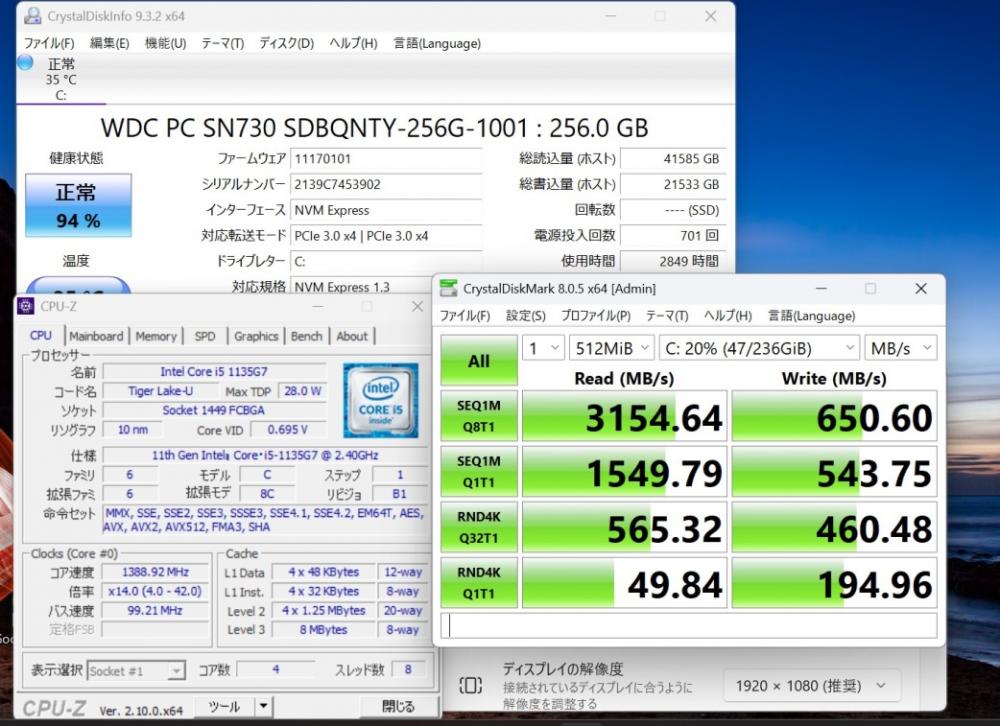Open the 言語(Language) menu in CrystalDiskInfo
The image size is (1000, 726).
tap(437, 43)
